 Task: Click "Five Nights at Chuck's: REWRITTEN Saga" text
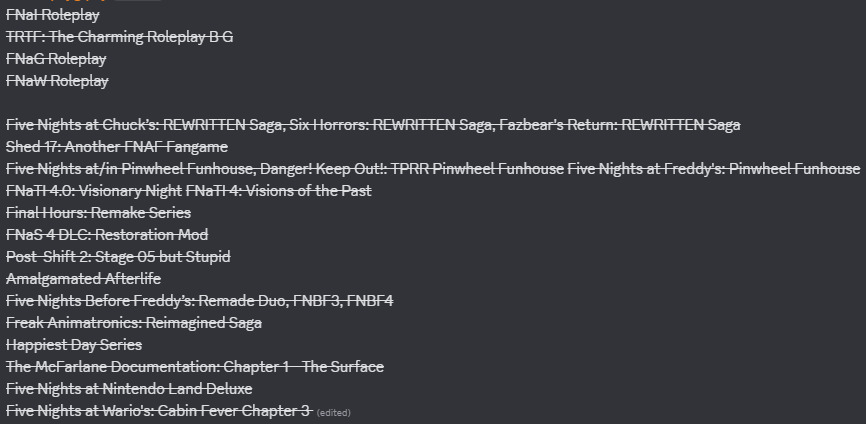[x=145, y=125]
